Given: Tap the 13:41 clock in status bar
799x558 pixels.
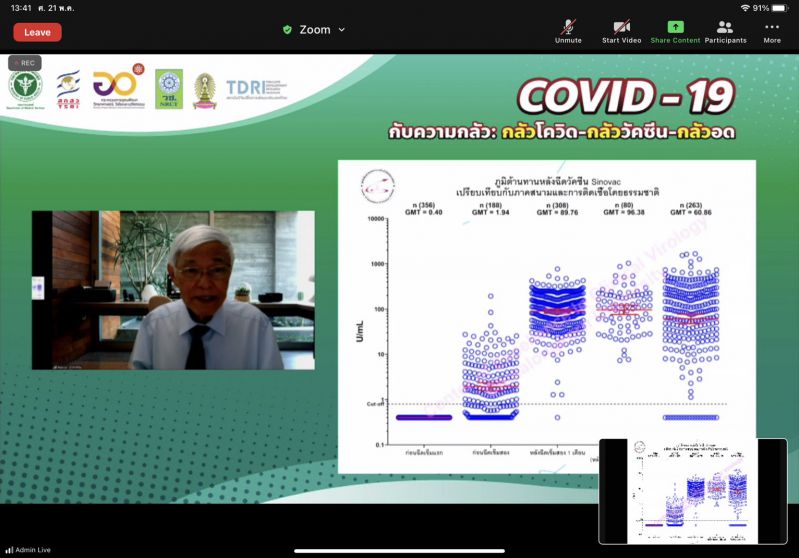Looking at the screenshot, I should point(21,8).
